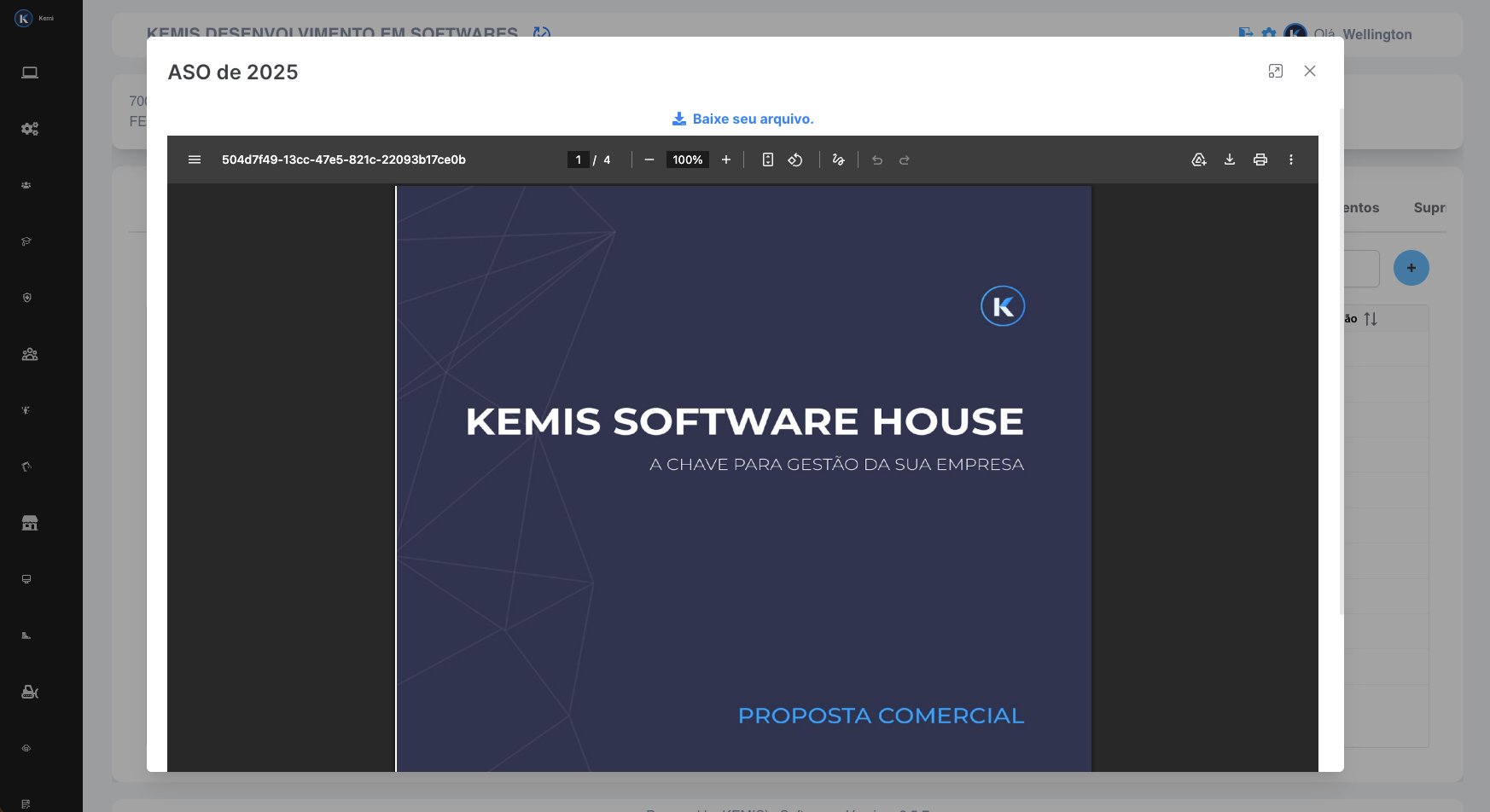Click the PDF zoom in plus button
1490x812 pixels.
[x=726, y=159]
